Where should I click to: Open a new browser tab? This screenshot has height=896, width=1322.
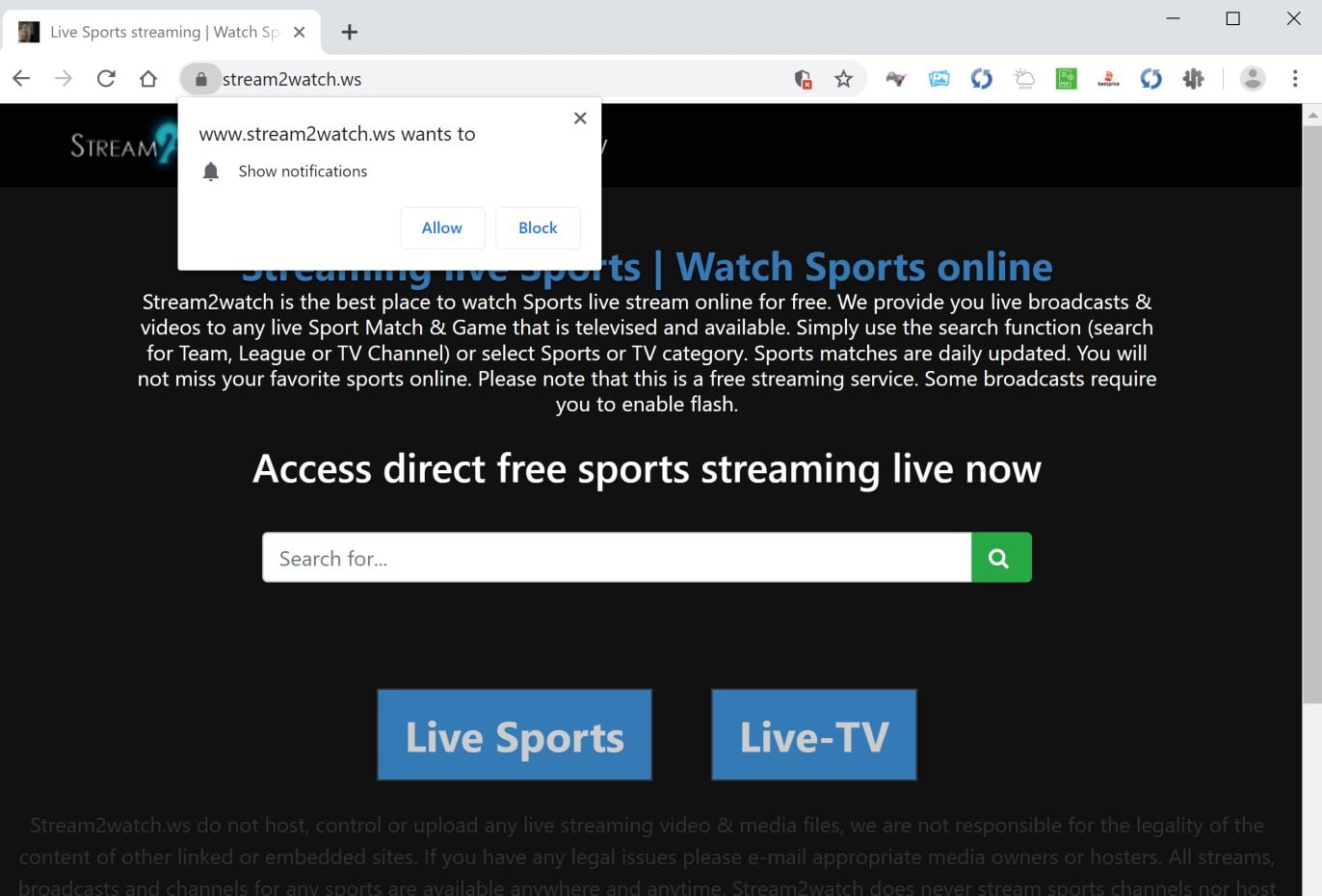pyautogui.click(x=350, y=32)
